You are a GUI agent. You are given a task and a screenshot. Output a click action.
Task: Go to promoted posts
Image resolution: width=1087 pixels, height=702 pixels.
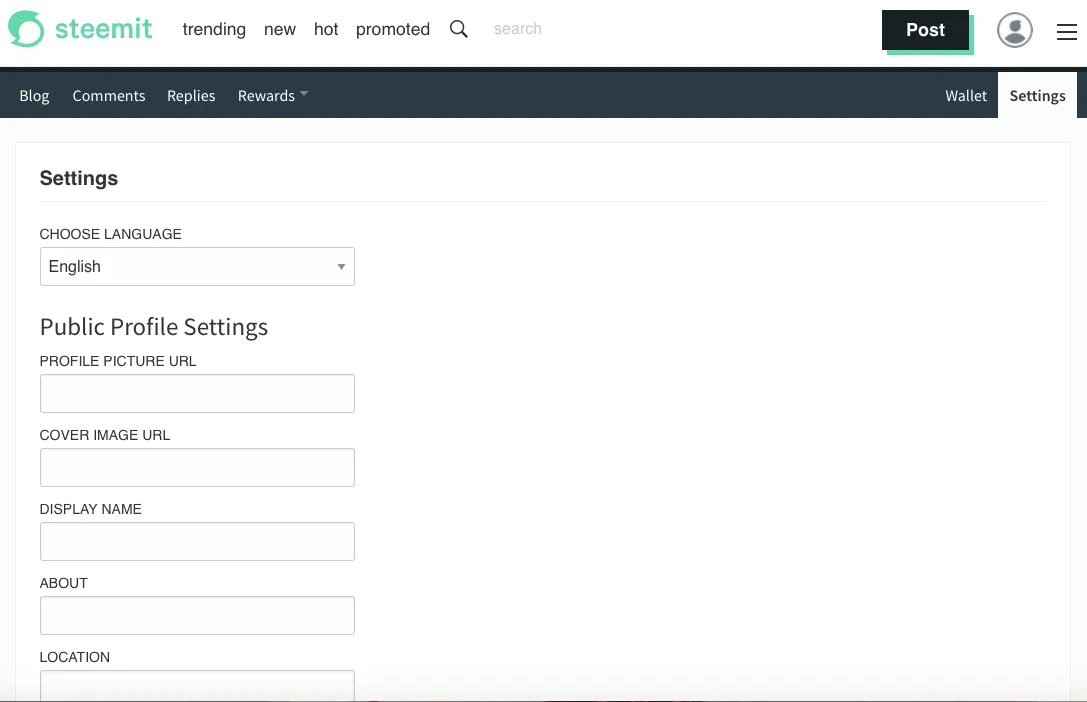point(392,29)
